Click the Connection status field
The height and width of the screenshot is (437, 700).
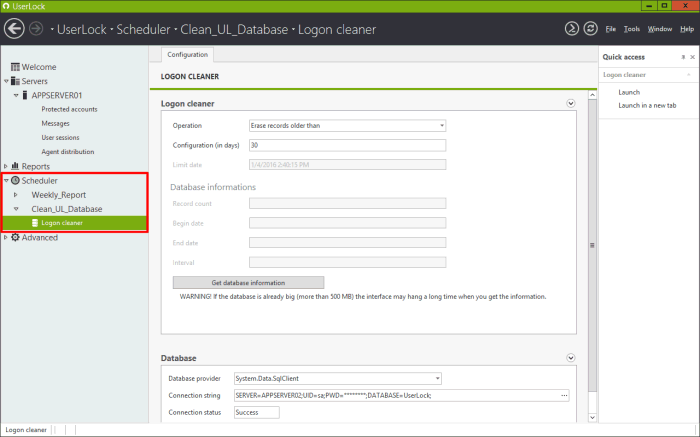coord(257,412)
